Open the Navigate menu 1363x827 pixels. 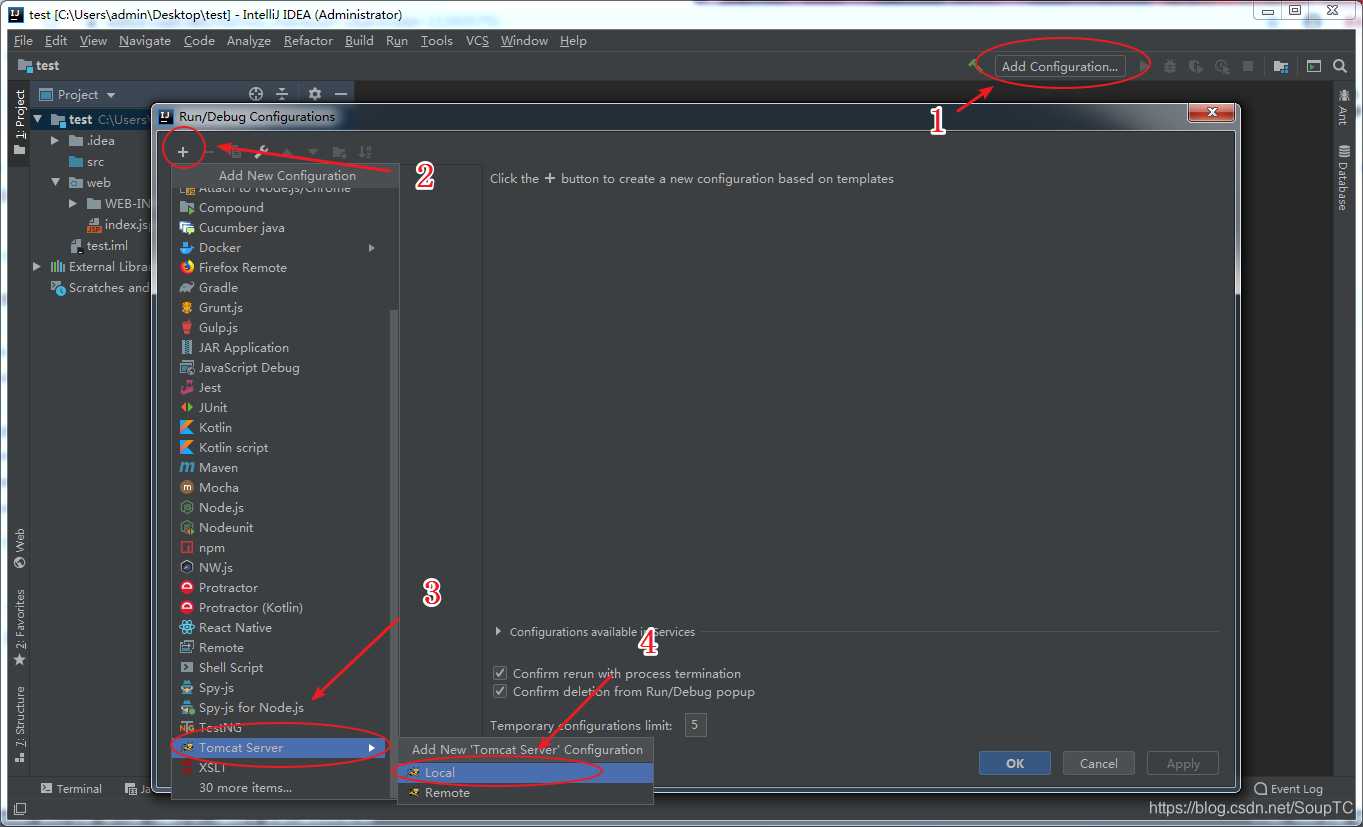pyautogui.click(x=145, y=41)
